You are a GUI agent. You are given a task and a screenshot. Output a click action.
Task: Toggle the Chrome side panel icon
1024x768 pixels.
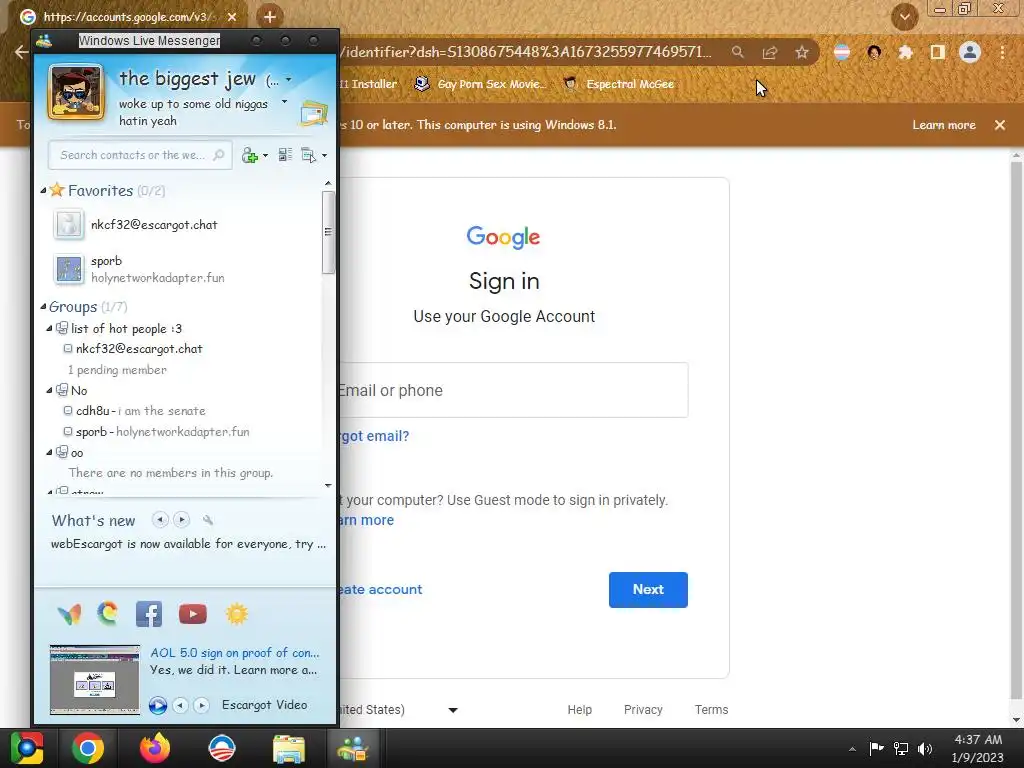(938, 52)
